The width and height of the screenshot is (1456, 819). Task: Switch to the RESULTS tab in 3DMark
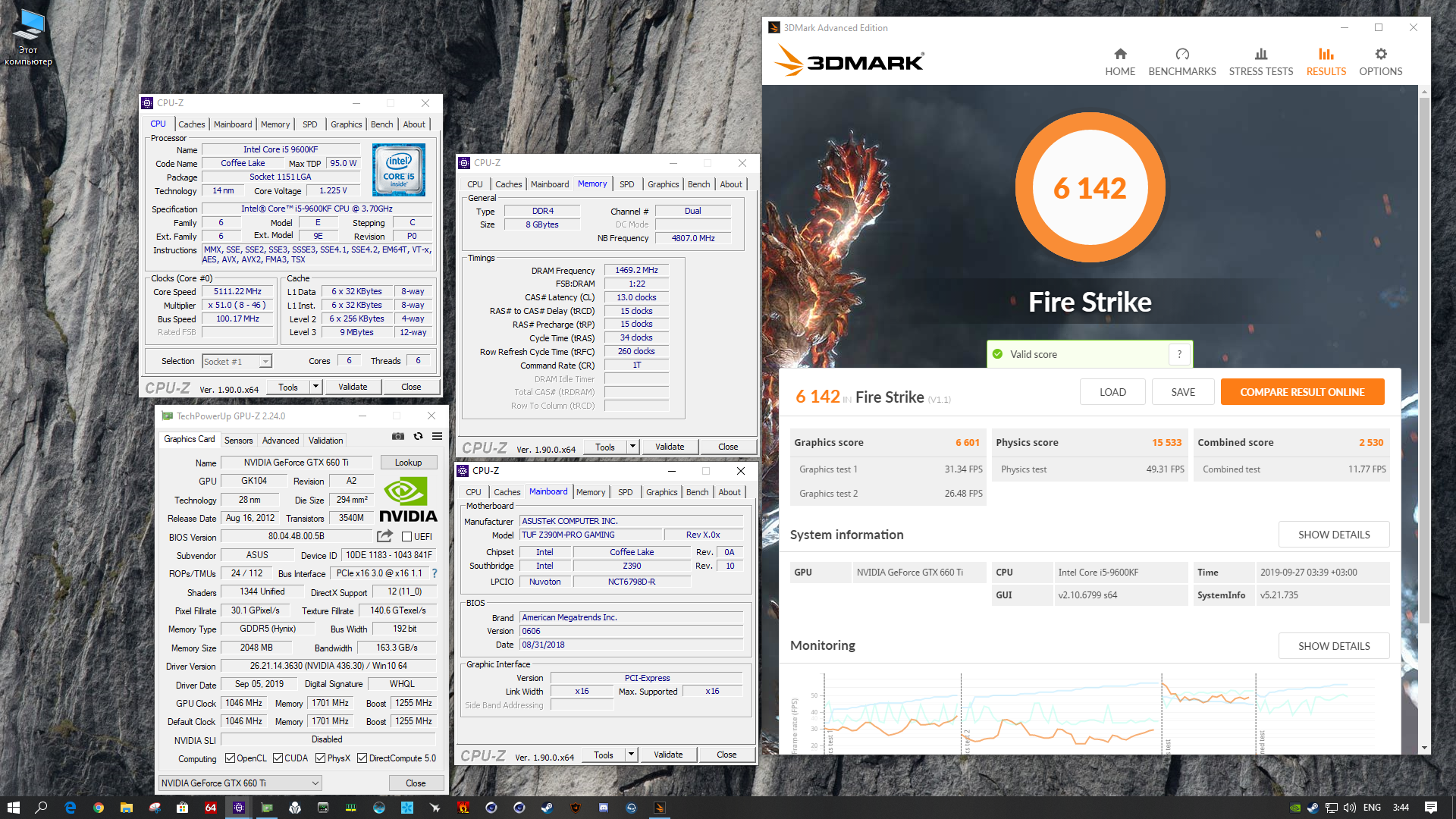(1326, 62)
